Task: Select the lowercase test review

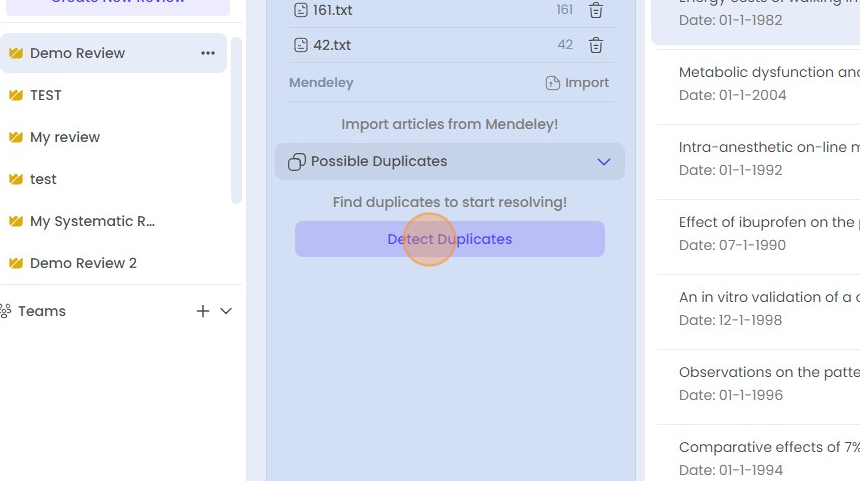Action: (x=43, y=179)
